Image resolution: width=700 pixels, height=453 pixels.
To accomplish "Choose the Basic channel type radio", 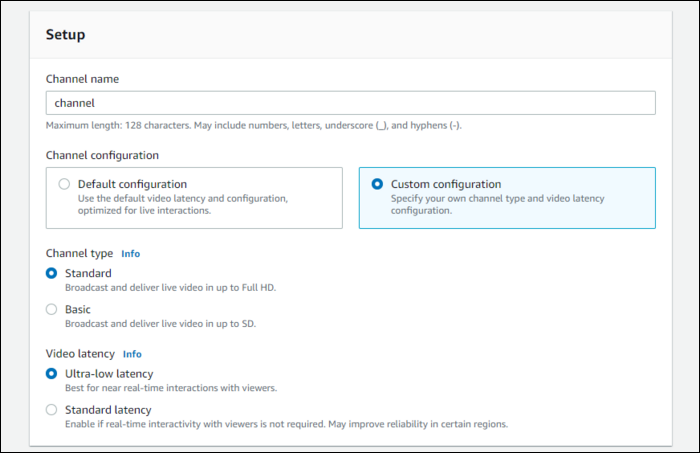I will pos(52,309).
